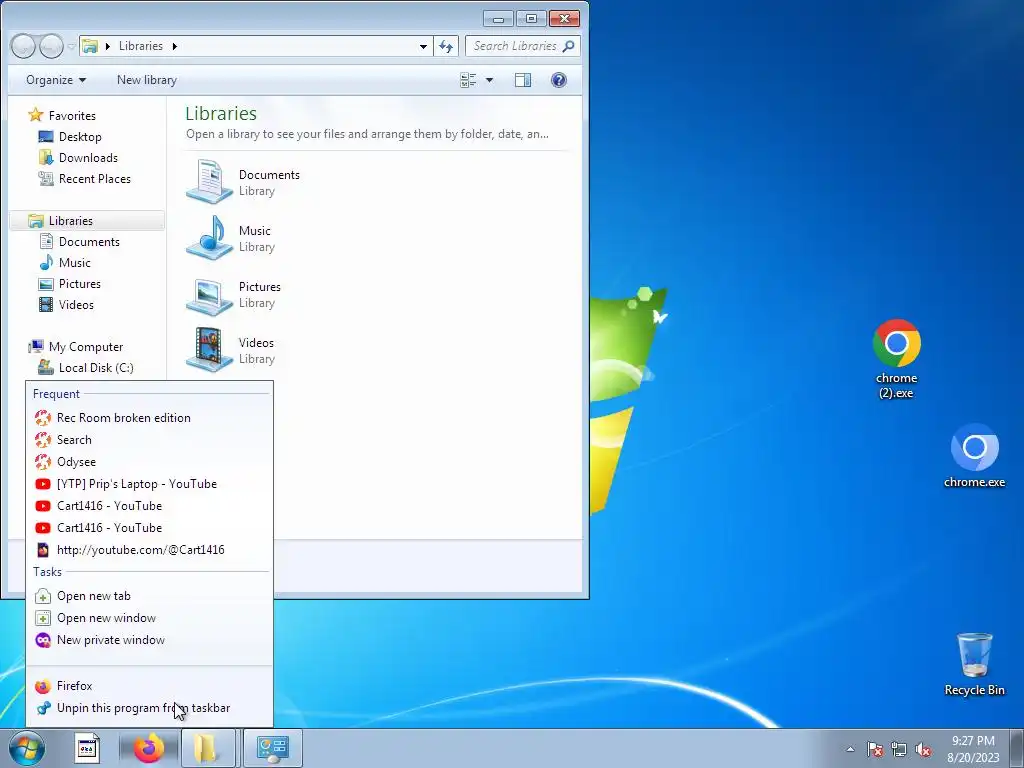
Task: Refresh the Libraries address bar
Action: pos(446,46)
